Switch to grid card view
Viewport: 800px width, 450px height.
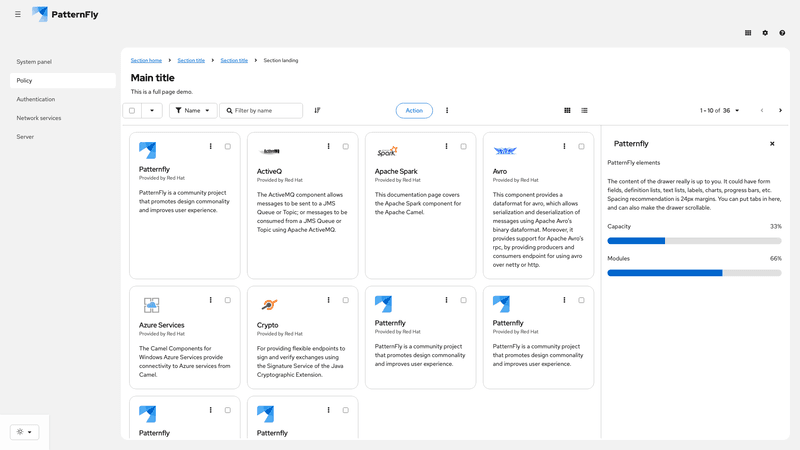tap(567, 110)
